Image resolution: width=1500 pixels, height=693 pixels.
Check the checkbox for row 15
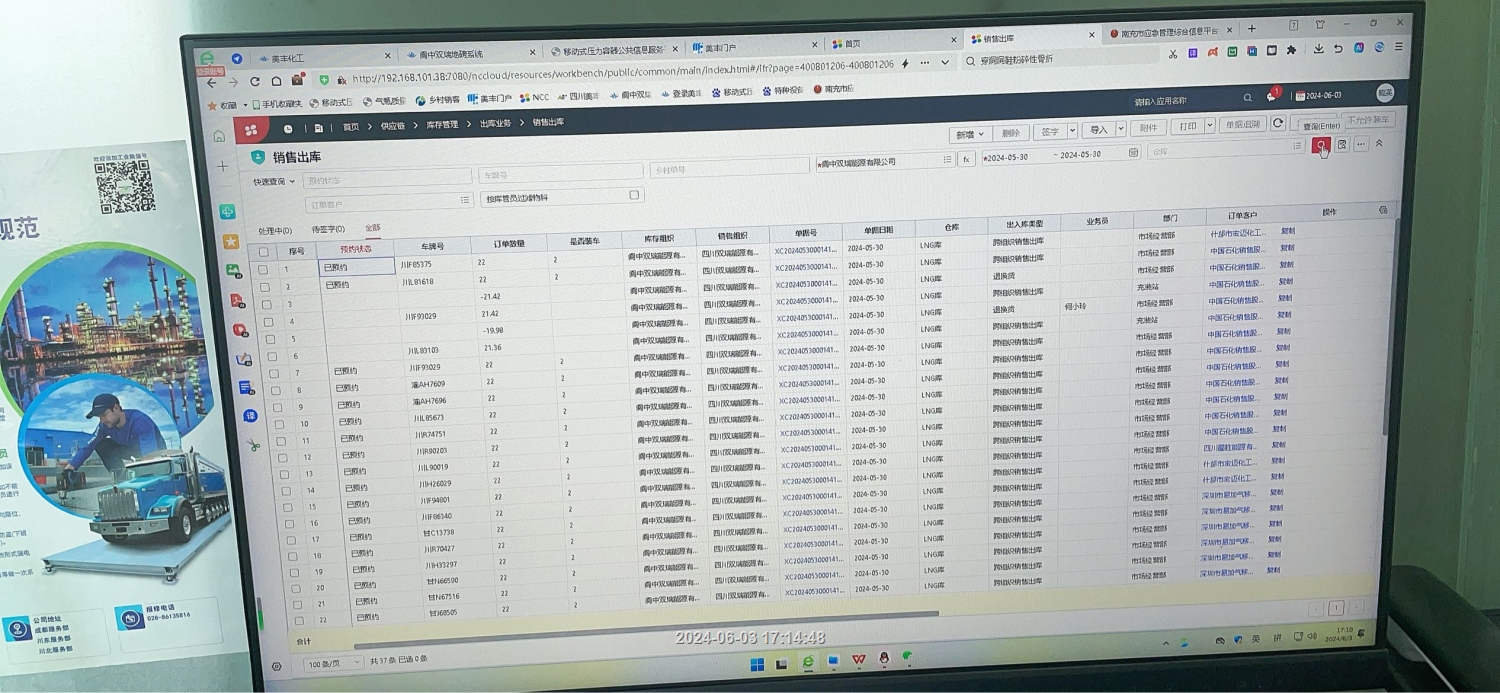pyautogui.click(x=287, y=507)
